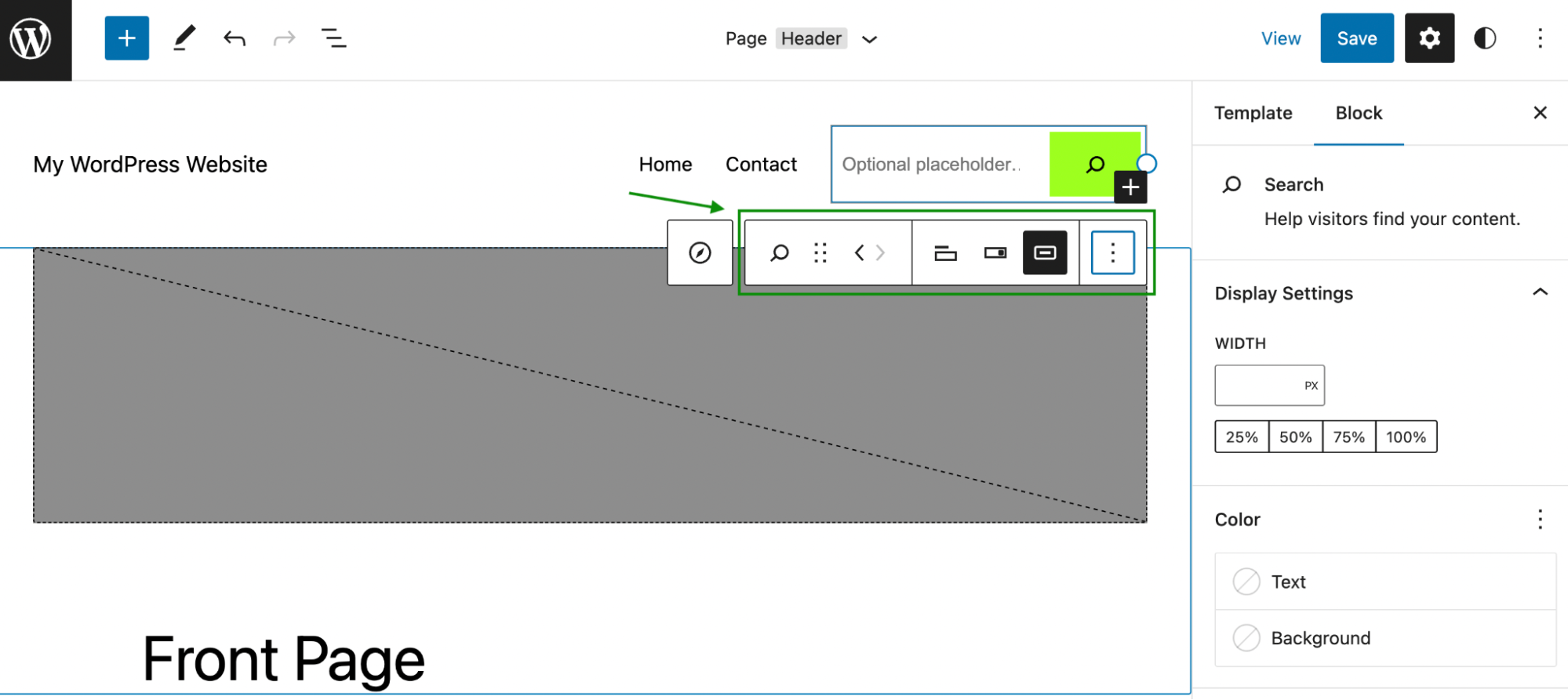Click the PX unit selector

[1312, 385]
